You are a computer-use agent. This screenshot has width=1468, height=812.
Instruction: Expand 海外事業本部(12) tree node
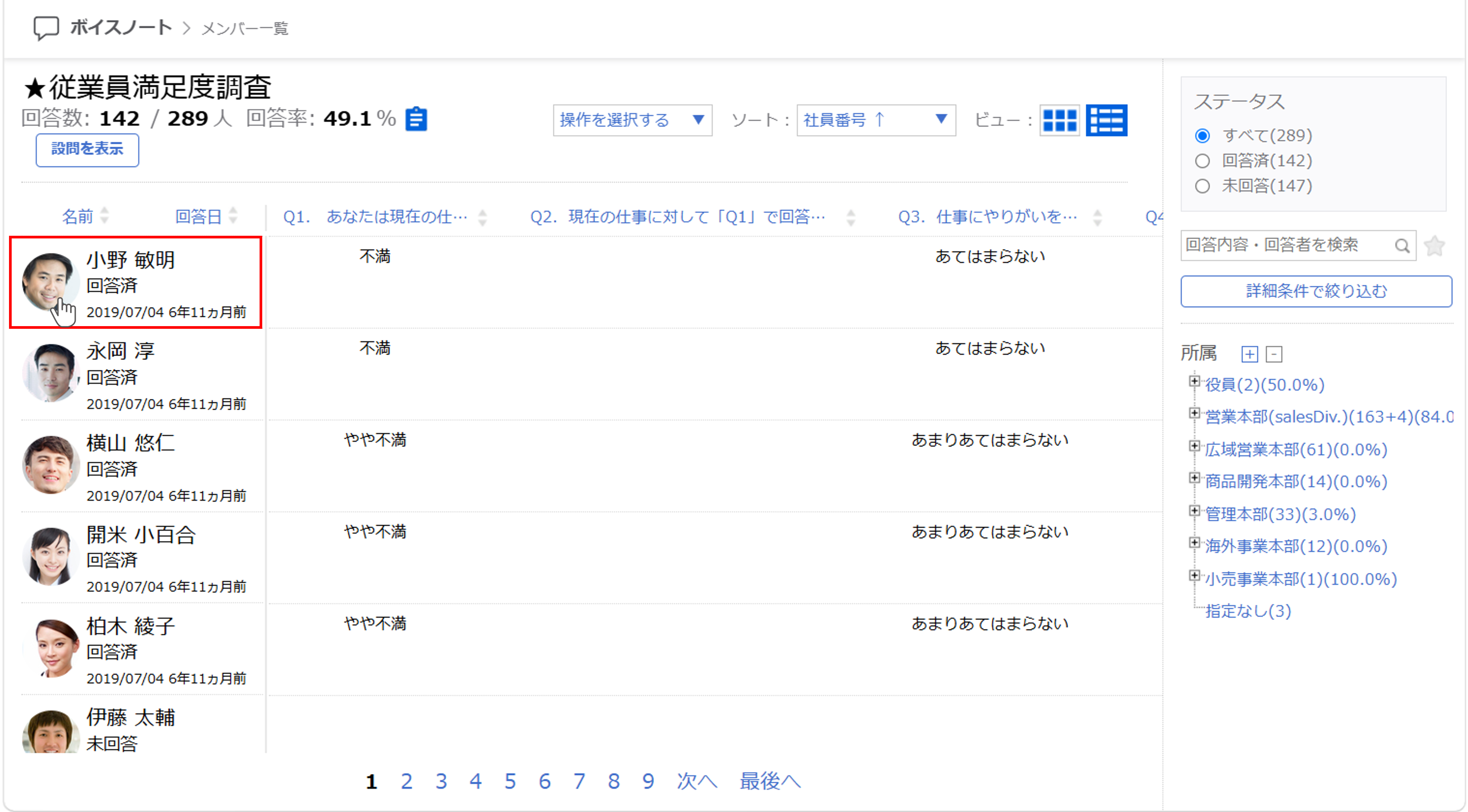1194,542
